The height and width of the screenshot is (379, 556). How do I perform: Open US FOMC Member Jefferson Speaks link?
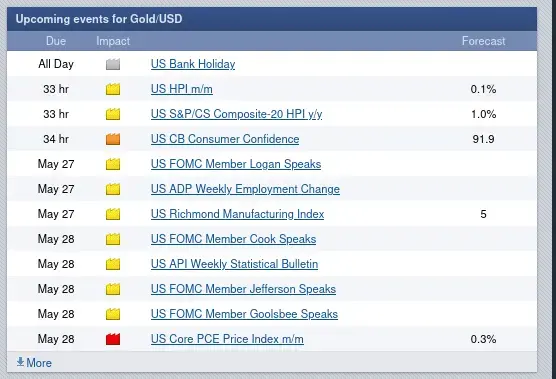[x=243, y=289]
